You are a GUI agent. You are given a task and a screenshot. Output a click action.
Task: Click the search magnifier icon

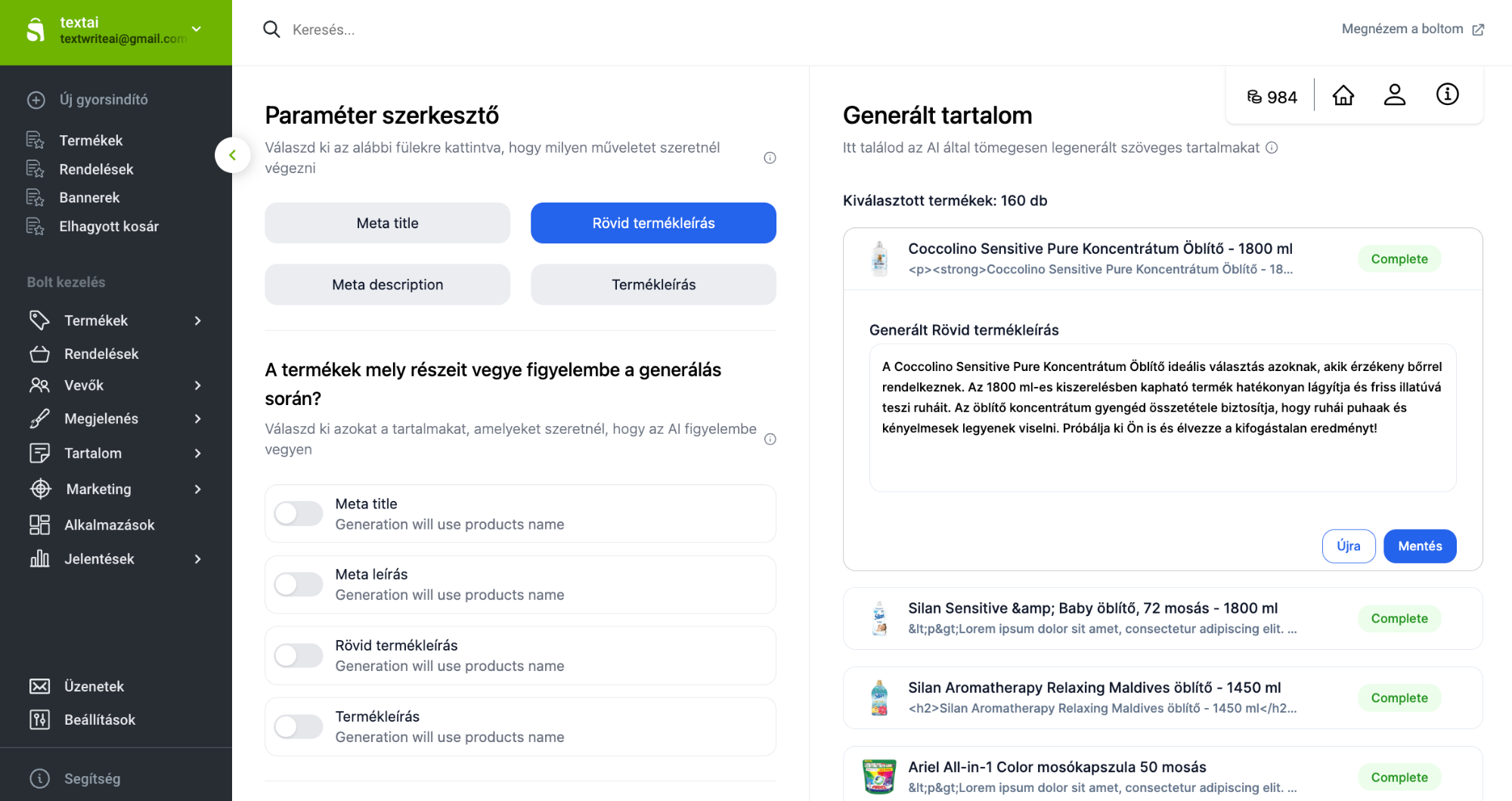[x=271, y=29]
